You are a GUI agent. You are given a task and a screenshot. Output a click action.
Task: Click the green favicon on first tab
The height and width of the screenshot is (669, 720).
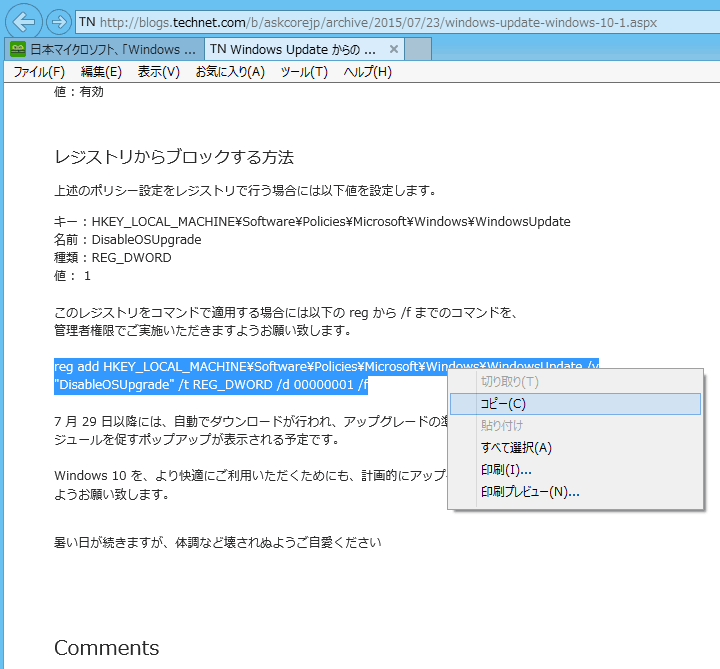tap(18, 49)
